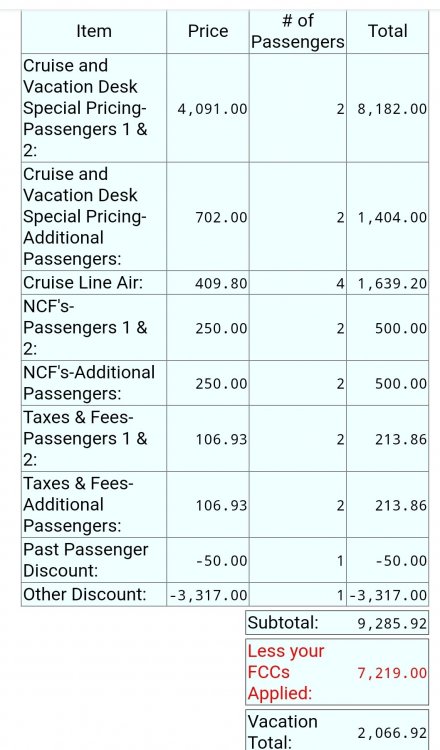Select the Subtotal label
This screenshot has width=440, height=750.
pyautogui.click(x=283, y=622)
